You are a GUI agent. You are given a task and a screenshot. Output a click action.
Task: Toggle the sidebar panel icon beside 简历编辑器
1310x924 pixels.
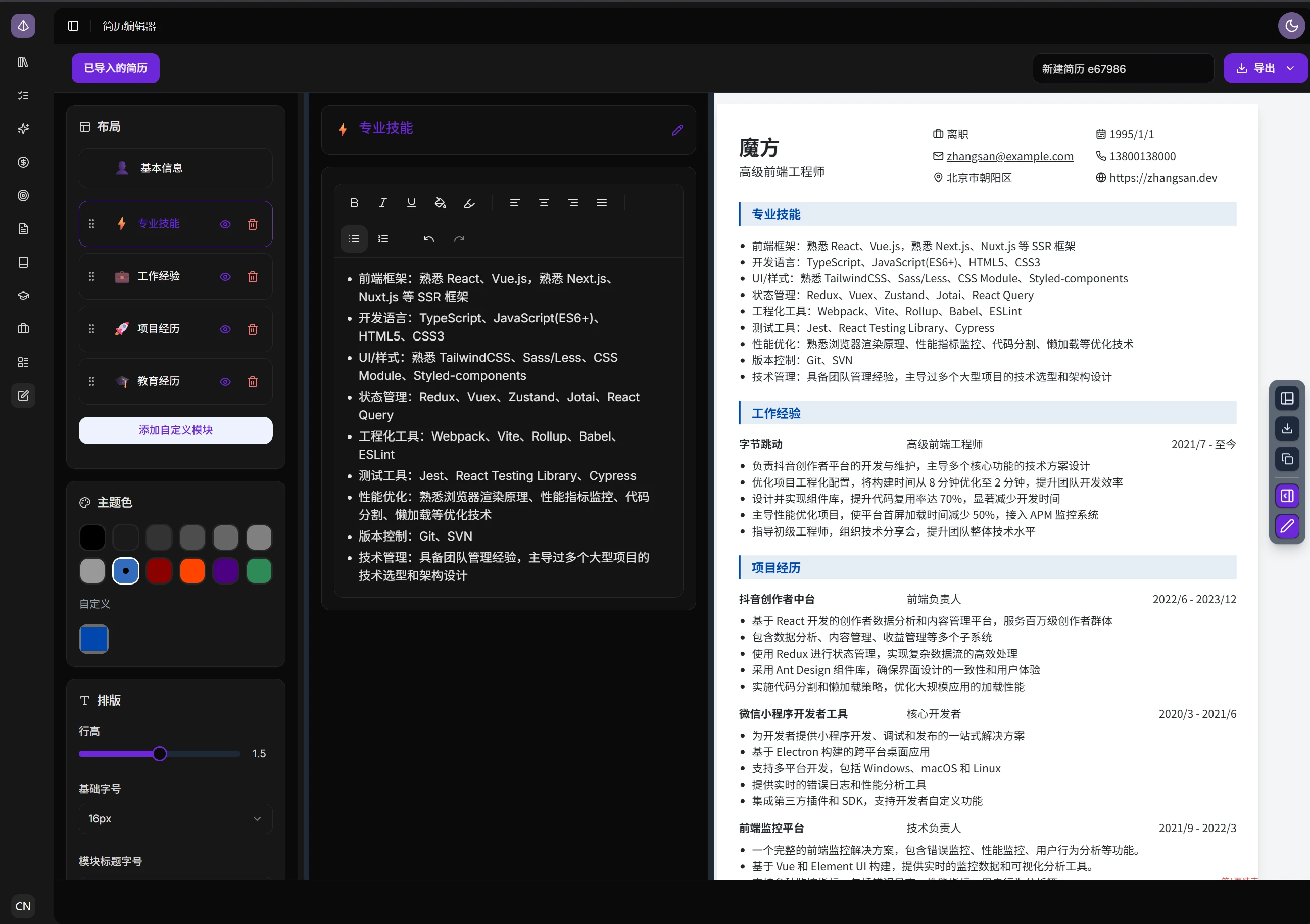click(73, 26)
